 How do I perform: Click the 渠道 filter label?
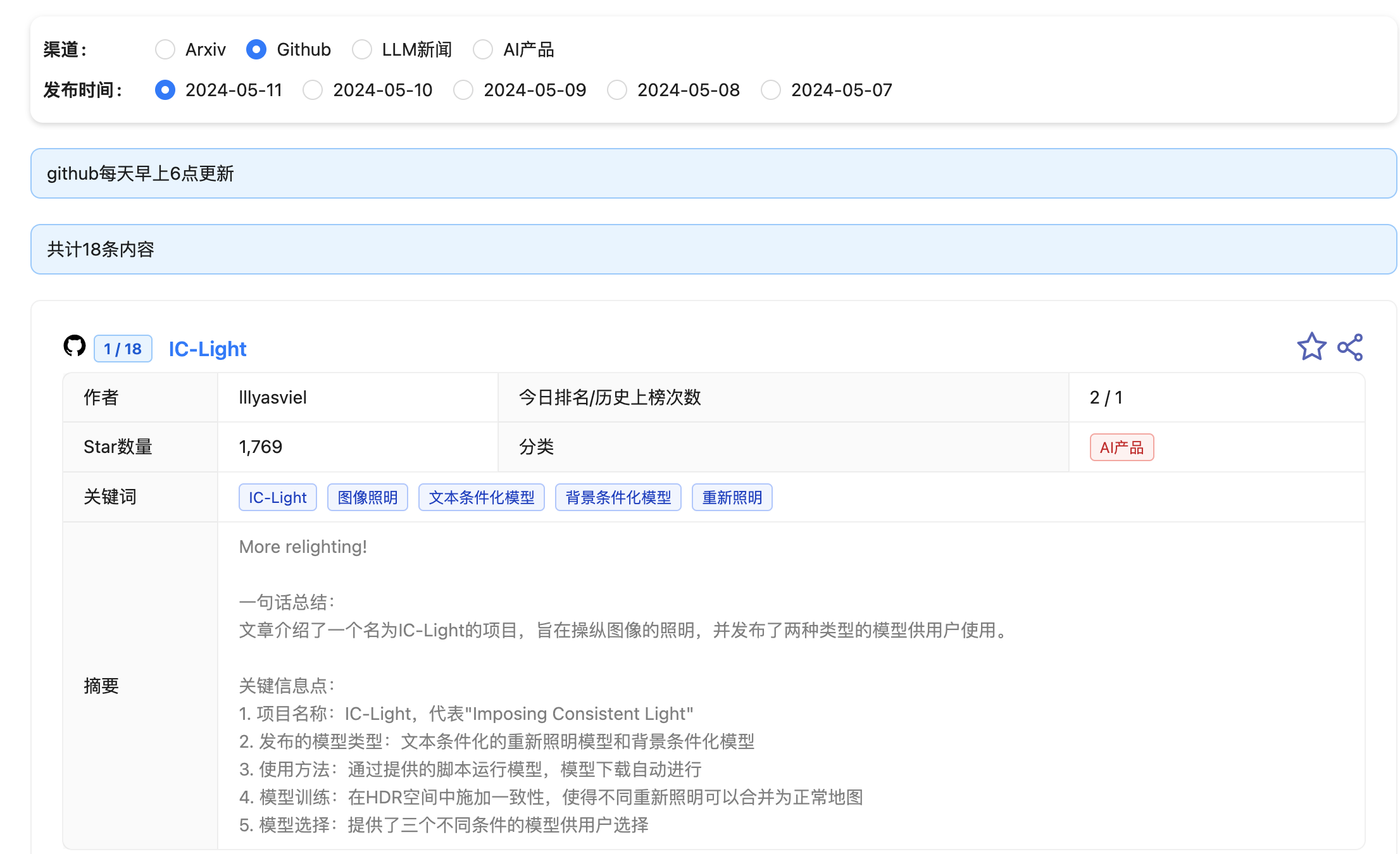[x=65, y=49]
